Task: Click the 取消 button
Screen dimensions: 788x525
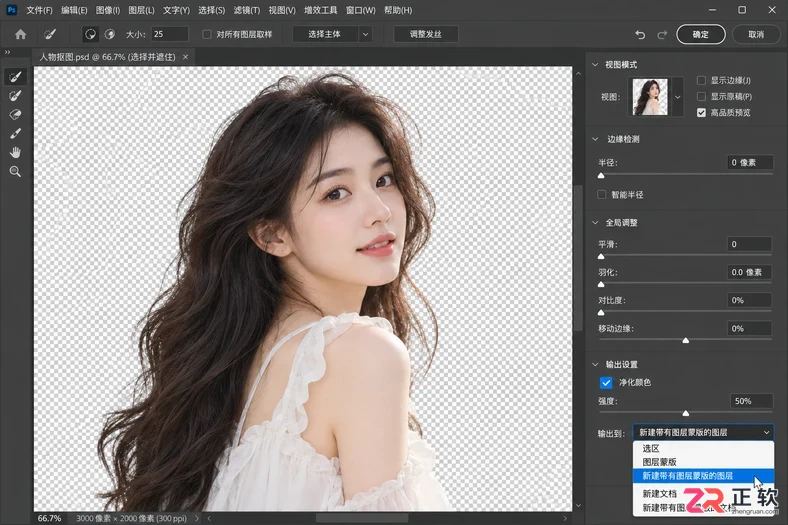Action: pyautogui.click(x=756, y=34)
